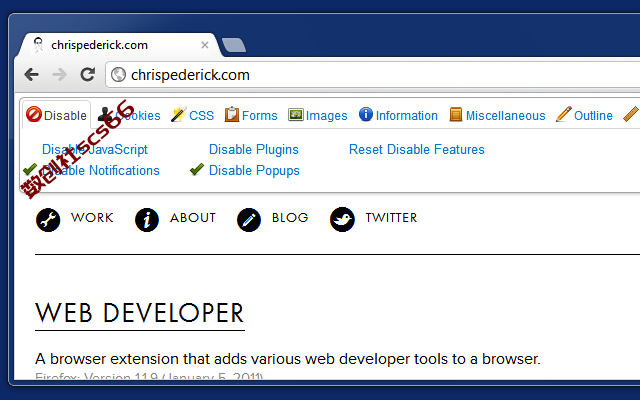This screenshot has height=400, width=640.
Task: Click the Images picture icon
Action: [296, 115]
